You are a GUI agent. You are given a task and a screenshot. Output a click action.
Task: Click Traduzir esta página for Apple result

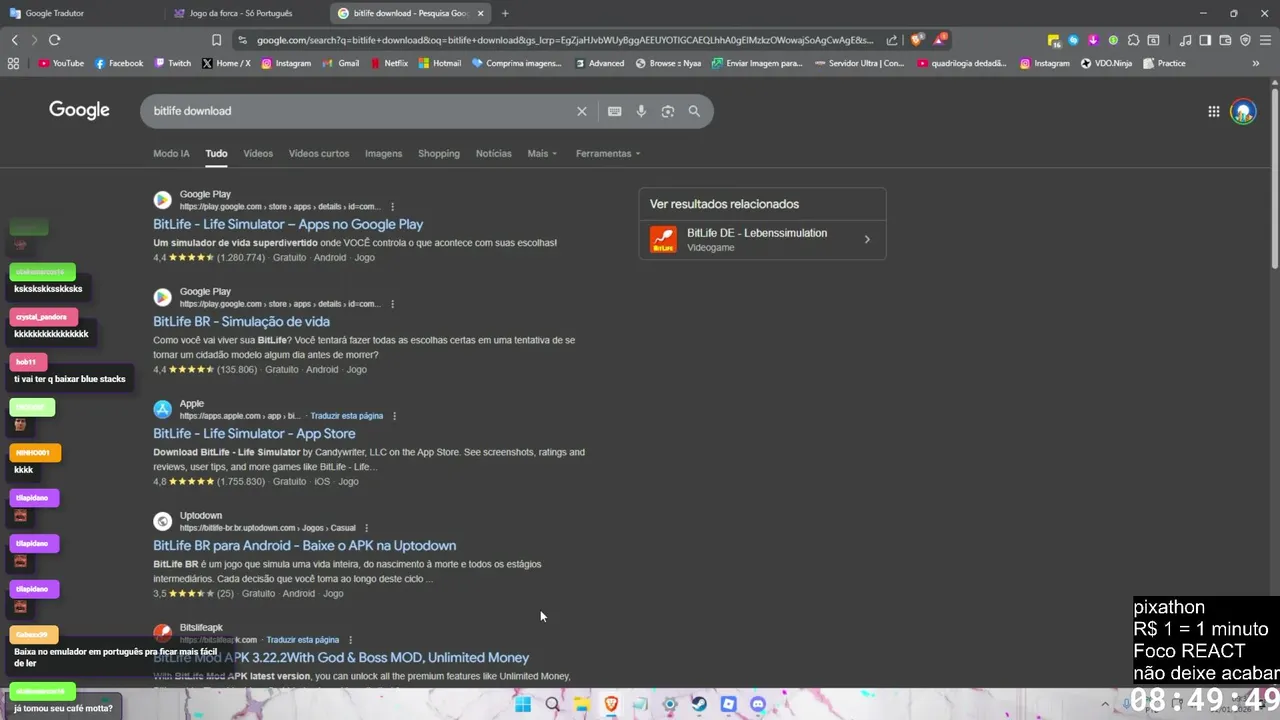click(346, 416)
